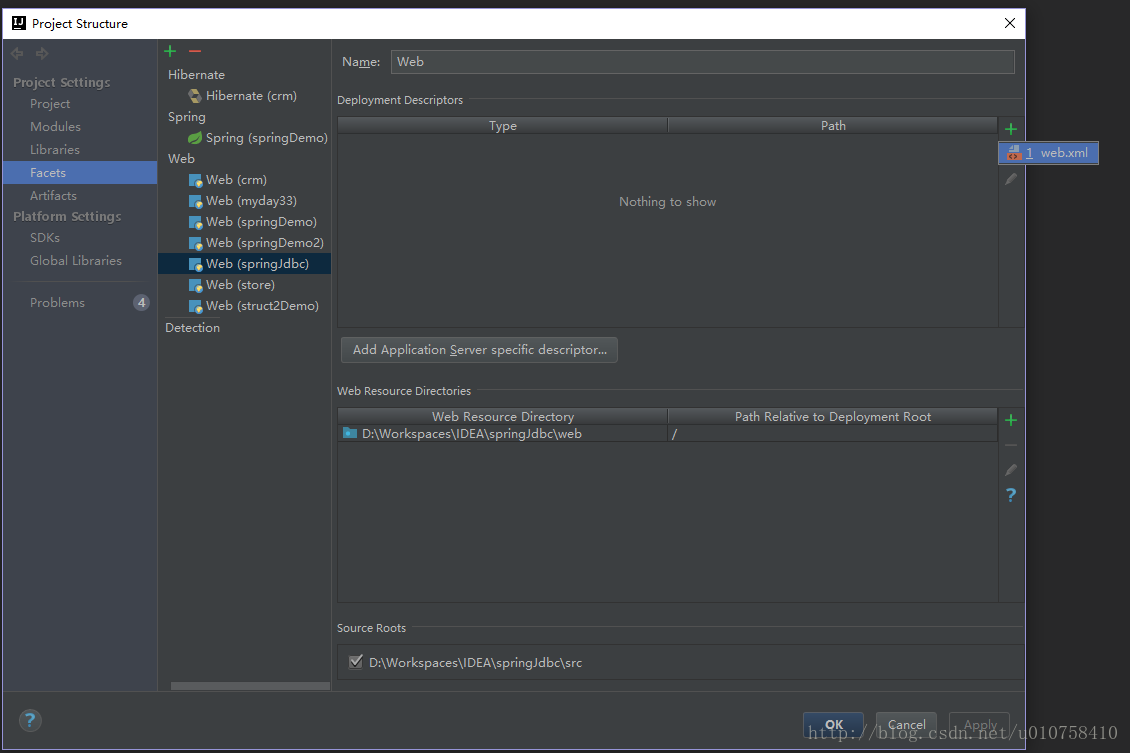The image size is (1130, 753).
Task: Click the Web (crm) facet icon
Action: coord(195,180)
